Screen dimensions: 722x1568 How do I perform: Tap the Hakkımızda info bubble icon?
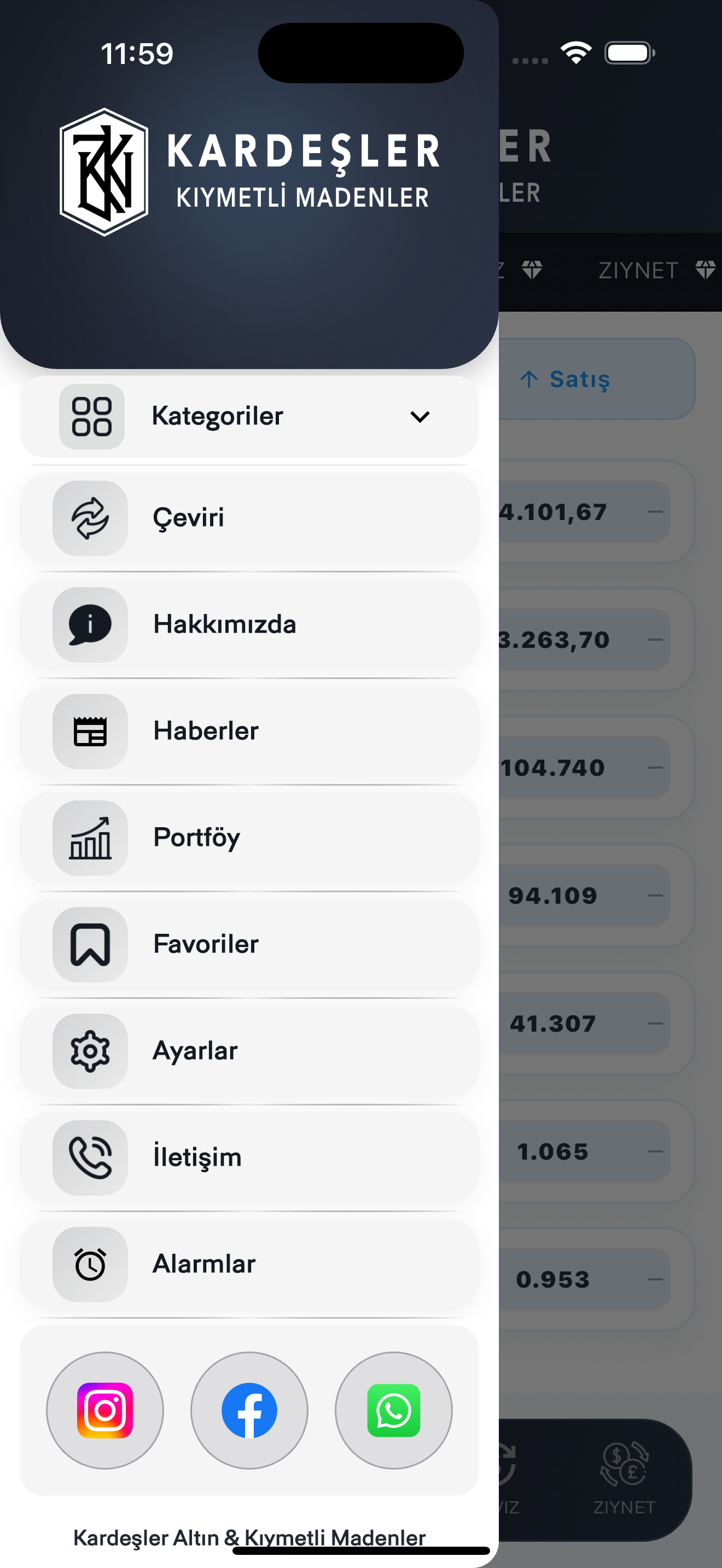pos(90,624)
